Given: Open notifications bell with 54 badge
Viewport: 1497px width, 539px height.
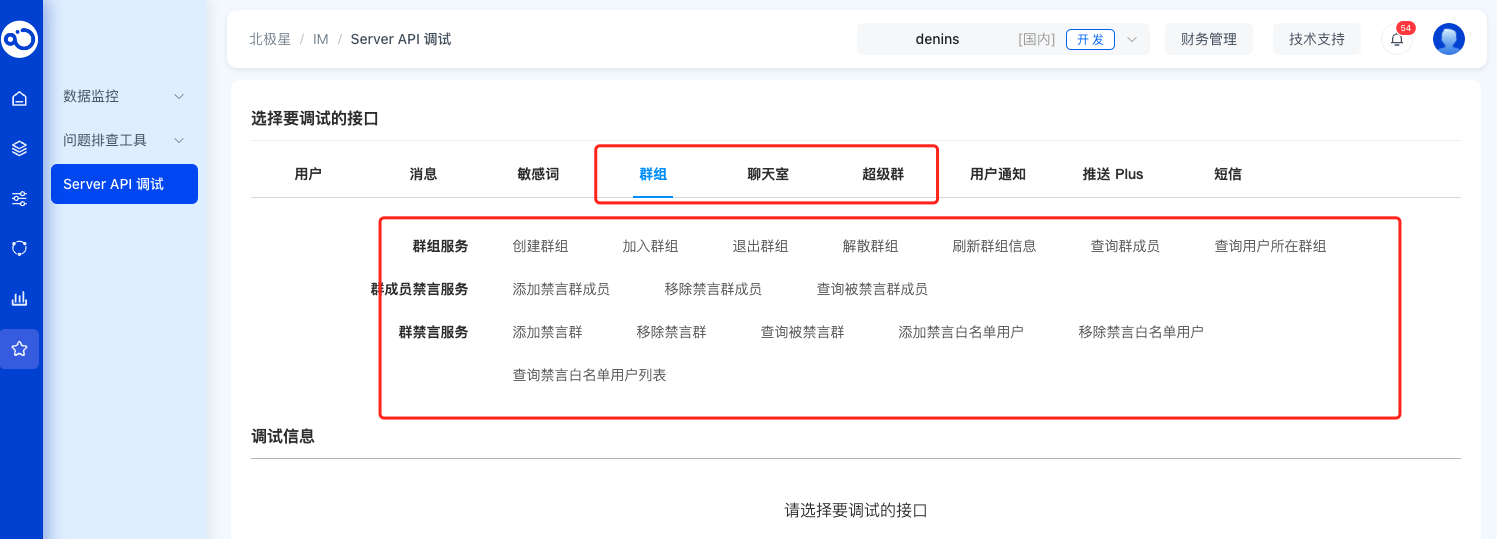Looking at the screenshot, I should pos(1397,39).
